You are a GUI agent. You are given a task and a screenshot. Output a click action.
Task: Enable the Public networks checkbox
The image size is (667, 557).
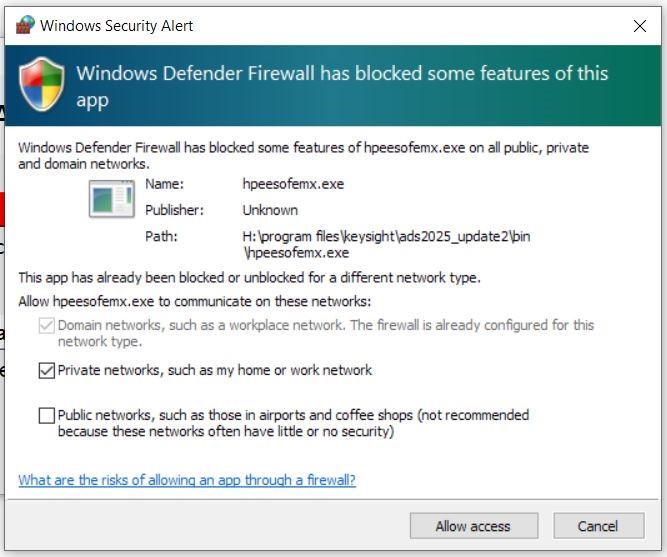click(47, 415)
